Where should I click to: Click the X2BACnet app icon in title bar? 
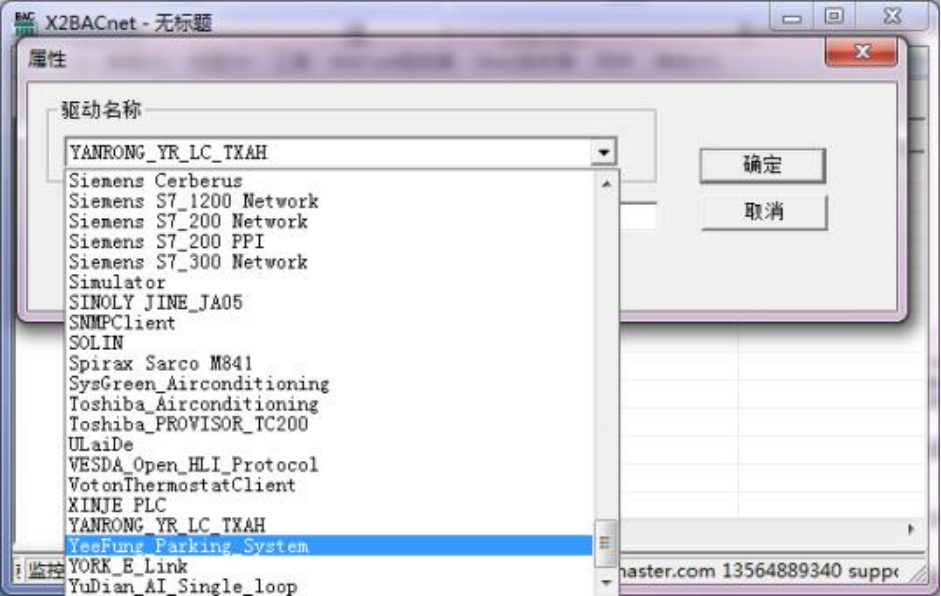pyautogui.click(x=25, y=23)
